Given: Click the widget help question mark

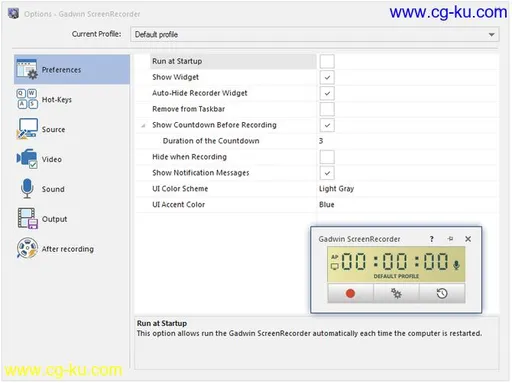Looking at the screenshot, I should (432, 239).
